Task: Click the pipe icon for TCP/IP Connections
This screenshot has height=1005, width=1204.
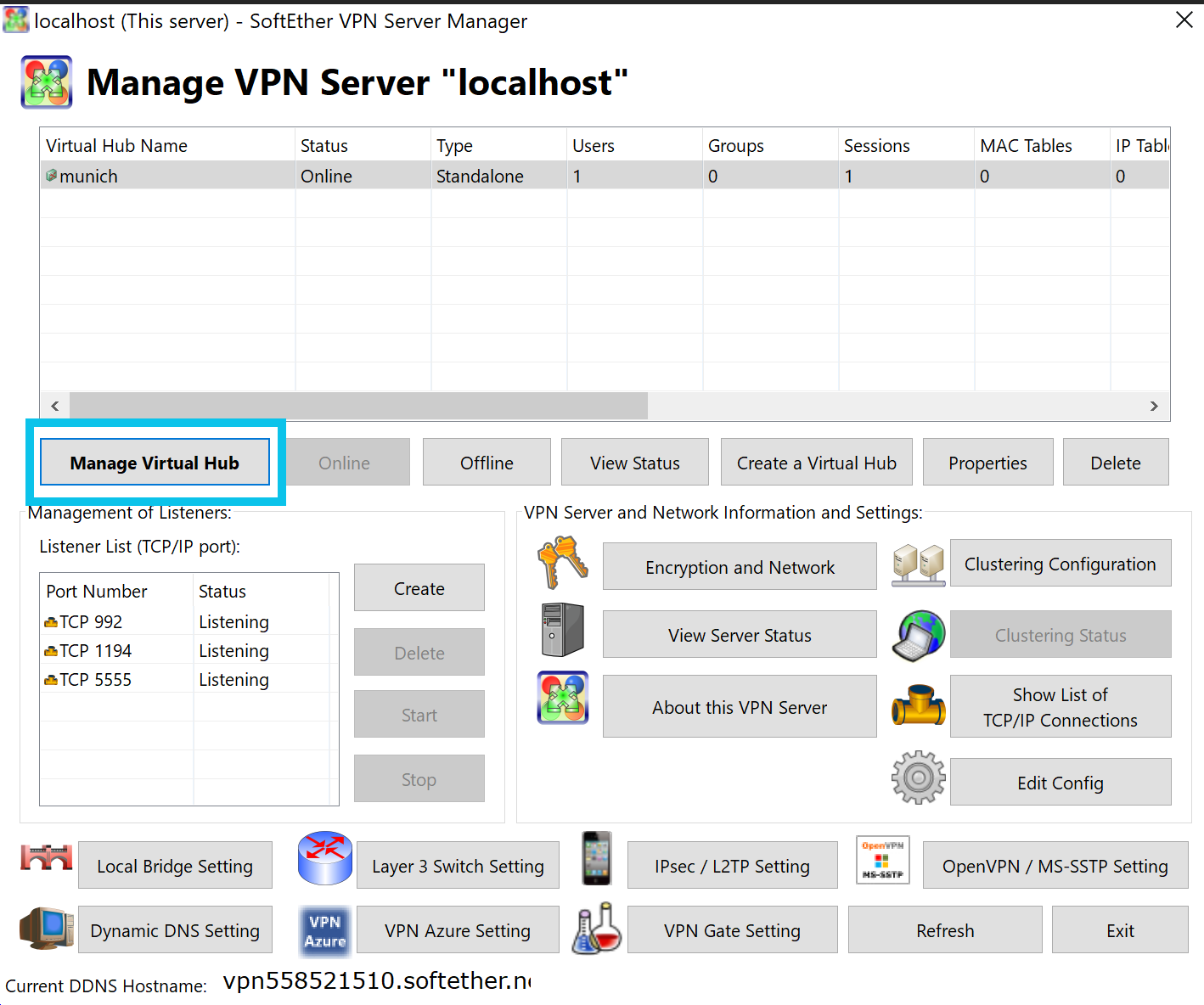Action: (919, 705)
